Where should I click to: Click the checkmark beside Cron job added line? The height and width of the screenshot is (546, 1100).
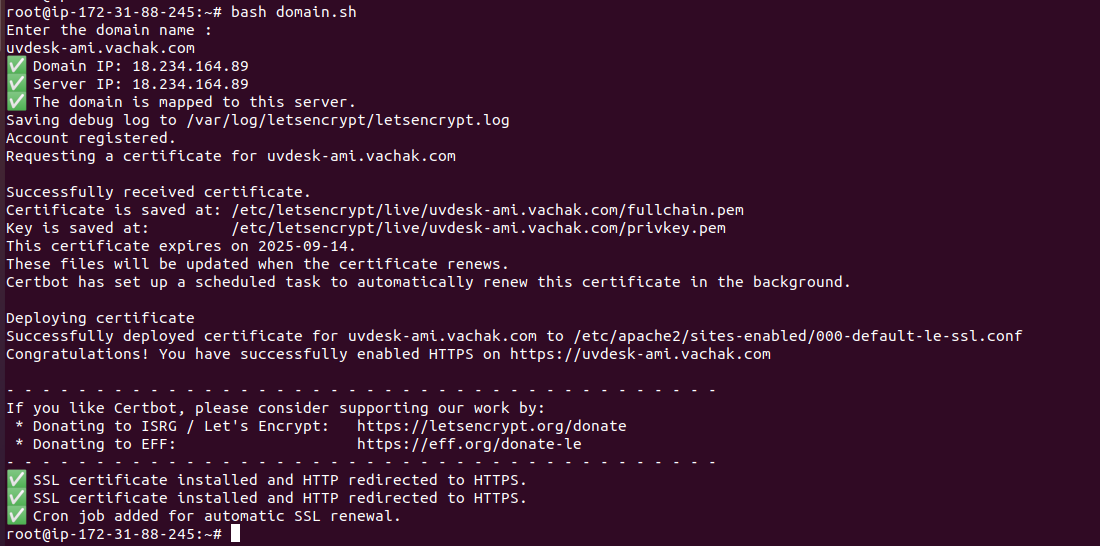pyautogui.click(x=15, y=516)
